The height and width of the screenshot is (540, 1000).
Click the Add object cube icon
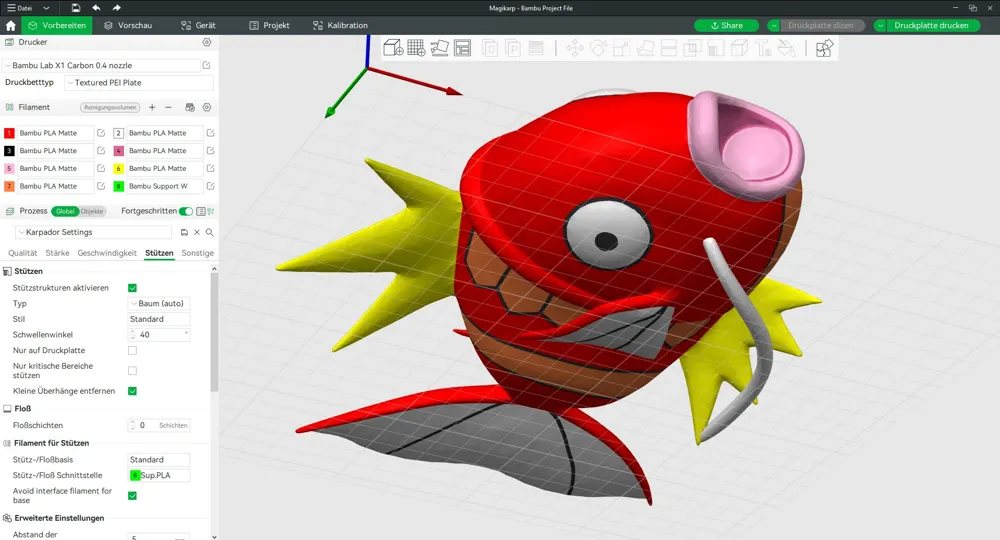[393, 48]
